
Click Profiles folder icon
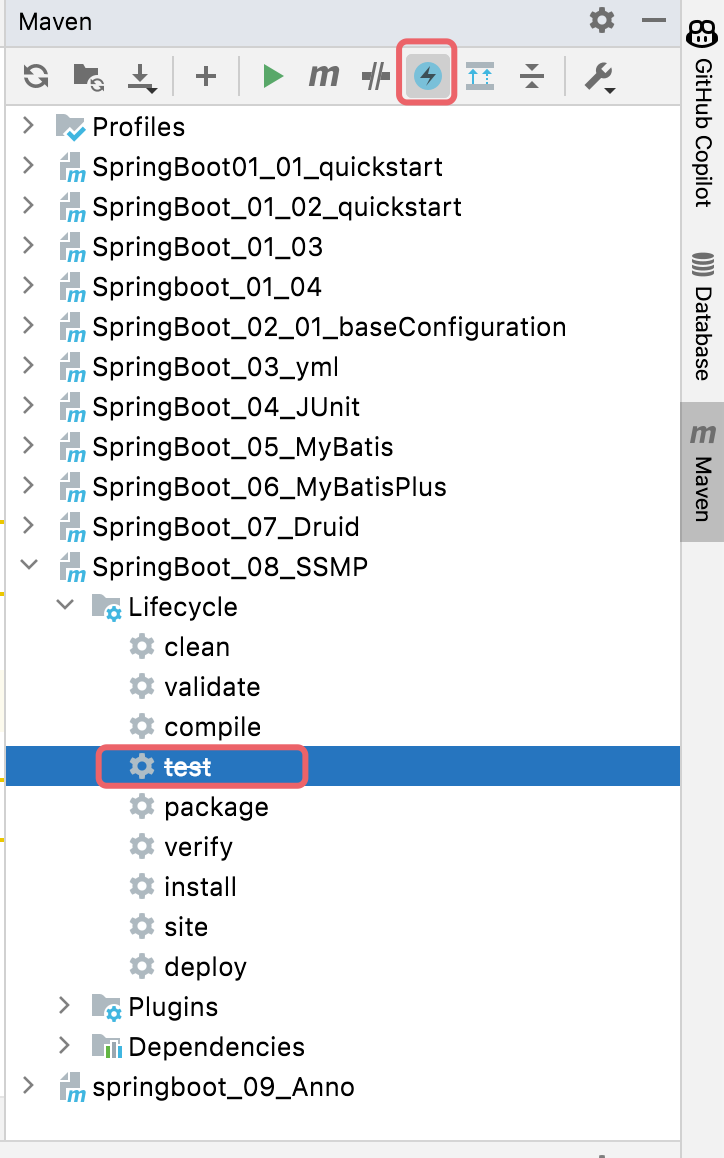tap(71, 128)
